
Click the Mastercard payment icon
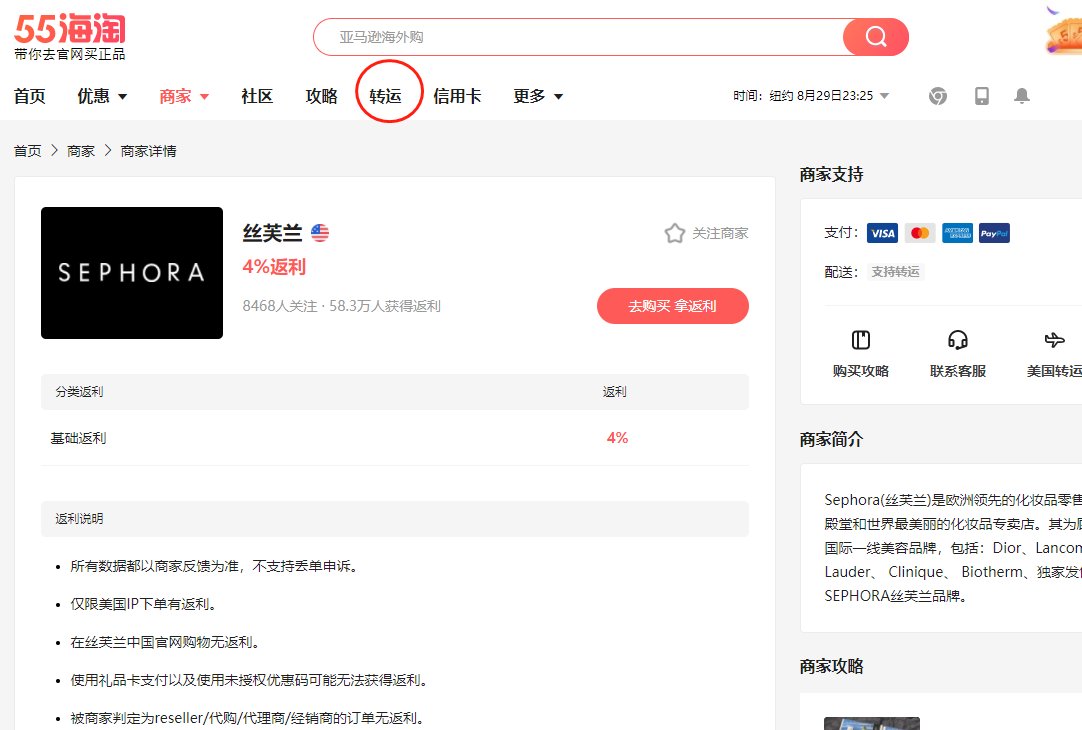click(x=920, y=233)
